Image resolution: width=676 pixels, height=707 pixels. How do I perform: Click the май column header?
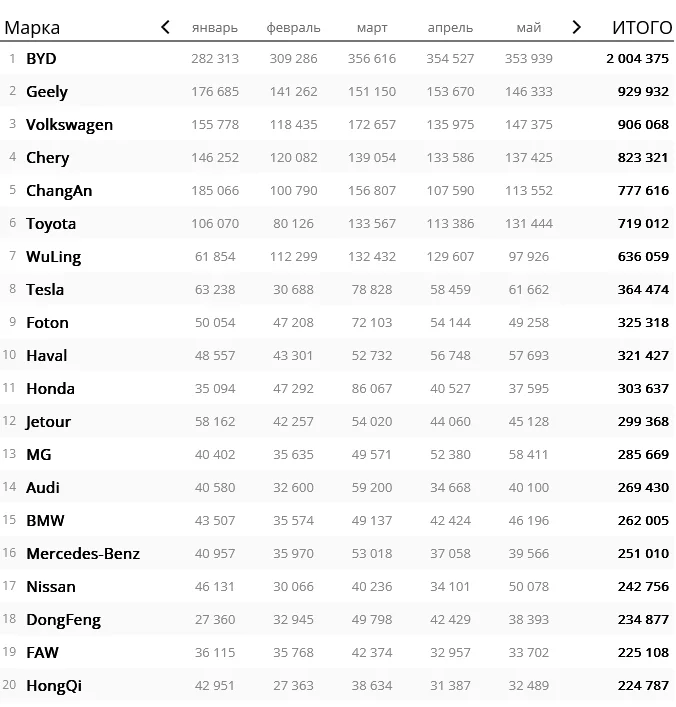tap(529, 28)
